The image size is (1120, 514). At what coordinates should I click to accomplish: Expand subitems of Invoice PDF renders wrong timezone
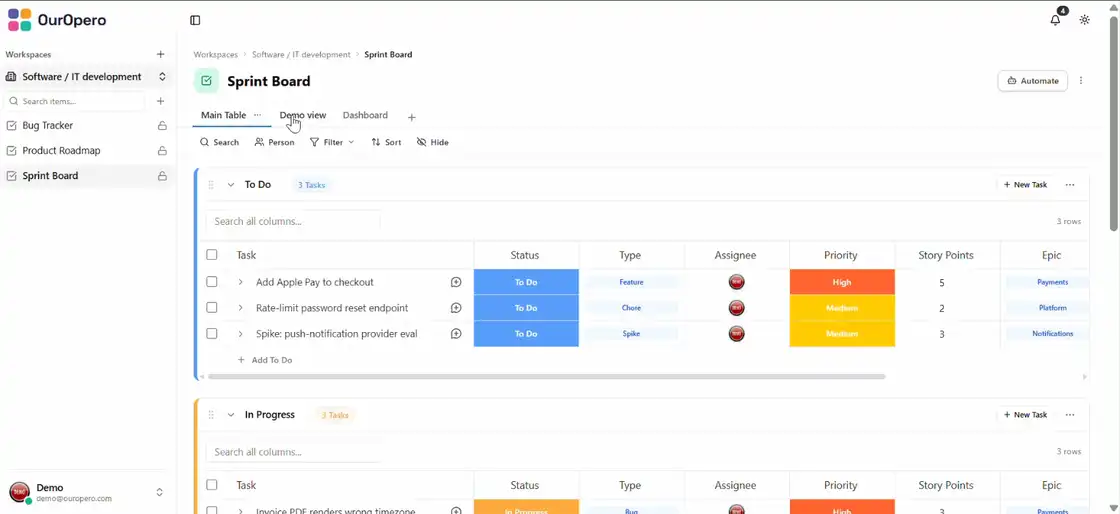241,511
